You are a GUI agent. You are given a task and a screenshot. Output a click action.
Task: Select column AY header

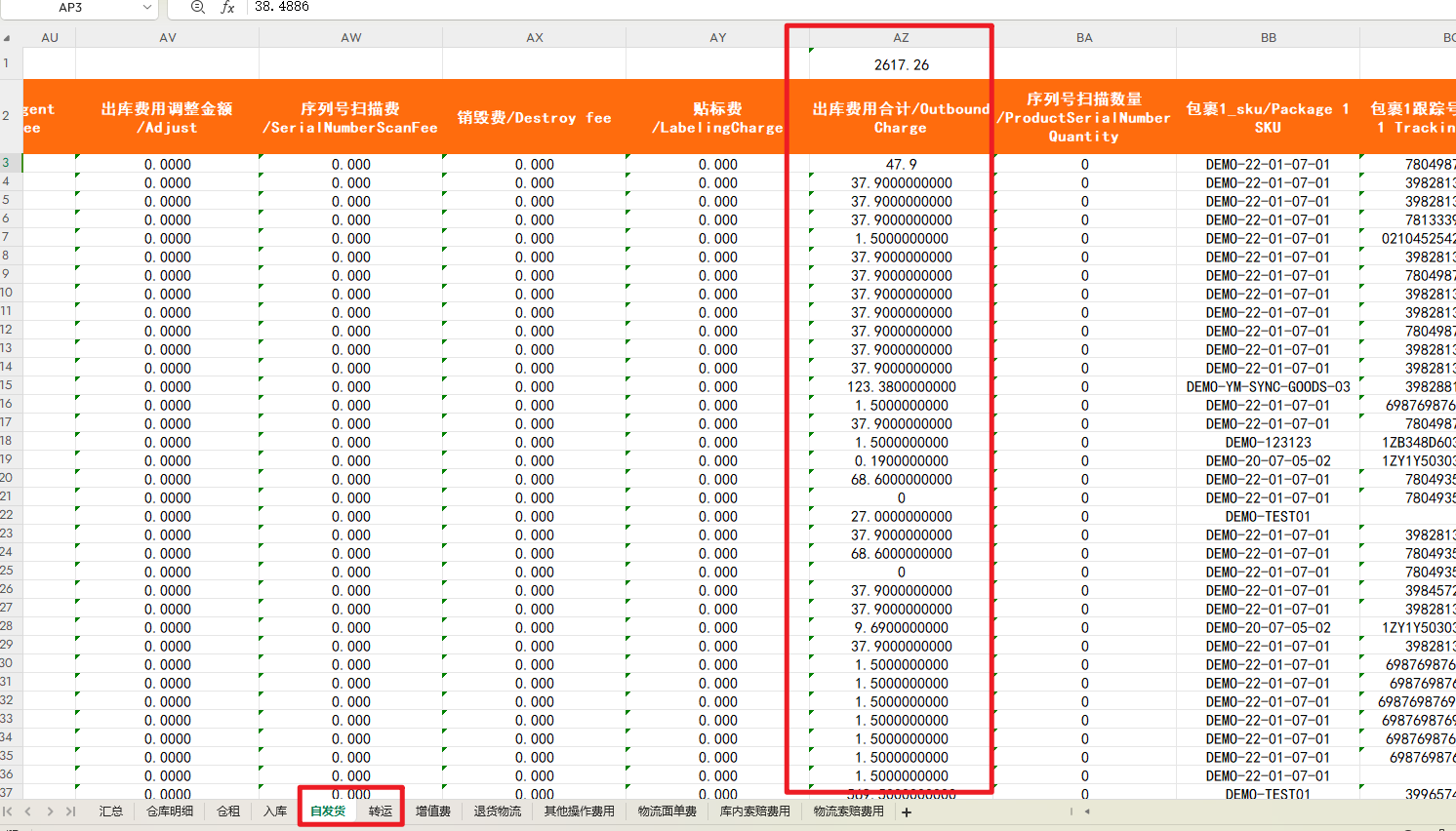click(x=718, y=38)
